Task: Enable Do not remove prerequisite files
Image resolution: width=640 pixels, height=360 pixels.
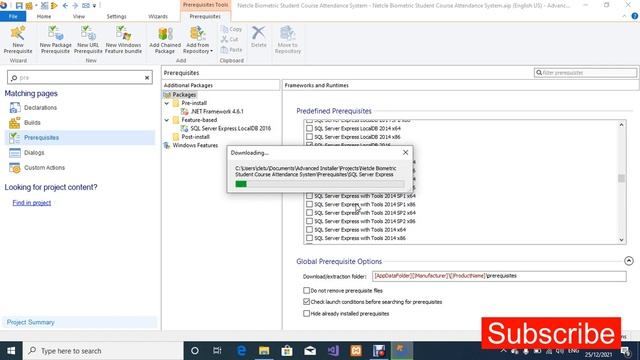Action: pyautogui.click(x=306, y=291)
